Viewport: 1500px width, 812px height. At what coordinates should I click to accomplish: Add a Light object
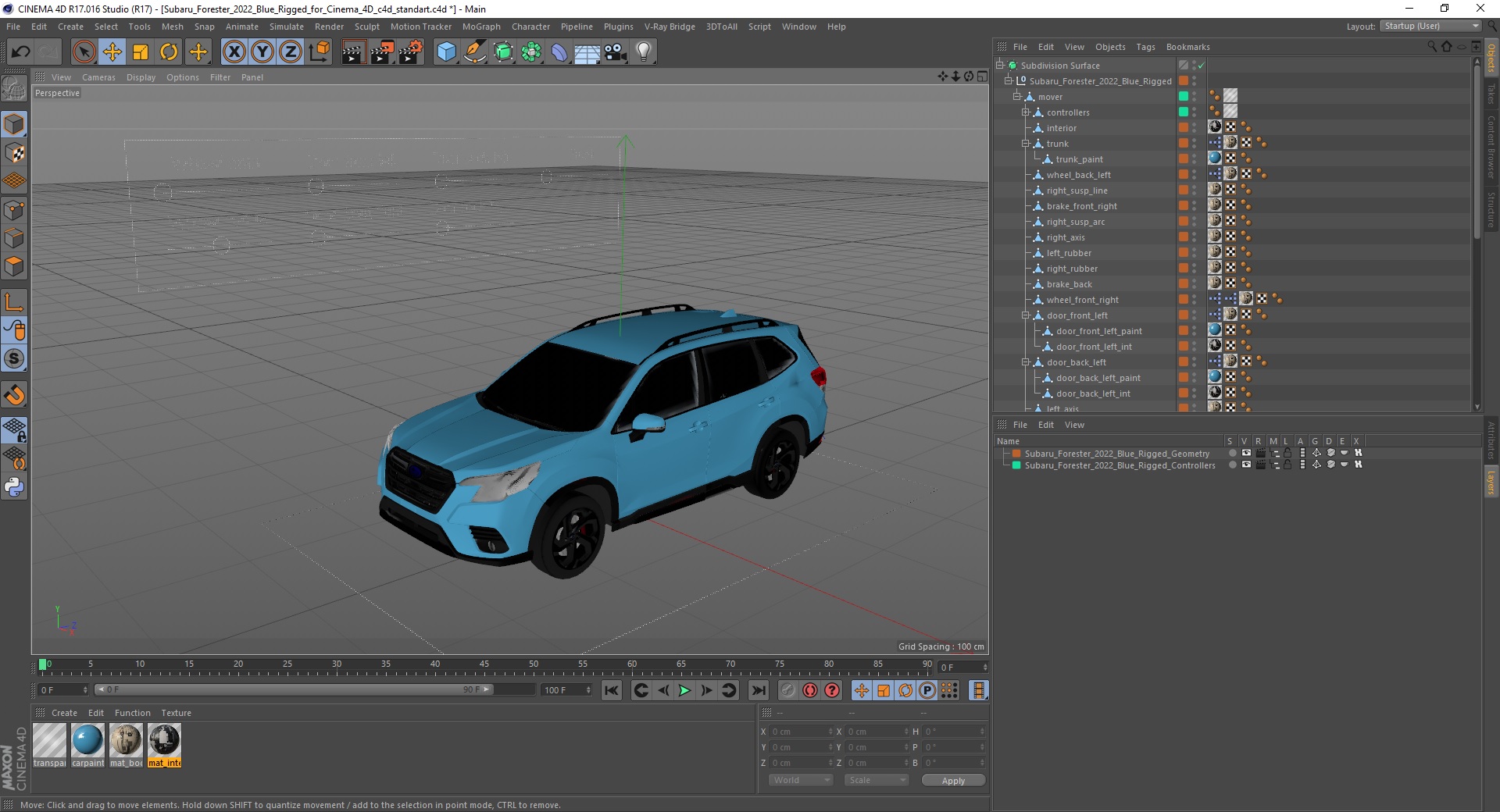tap(644, 52)
